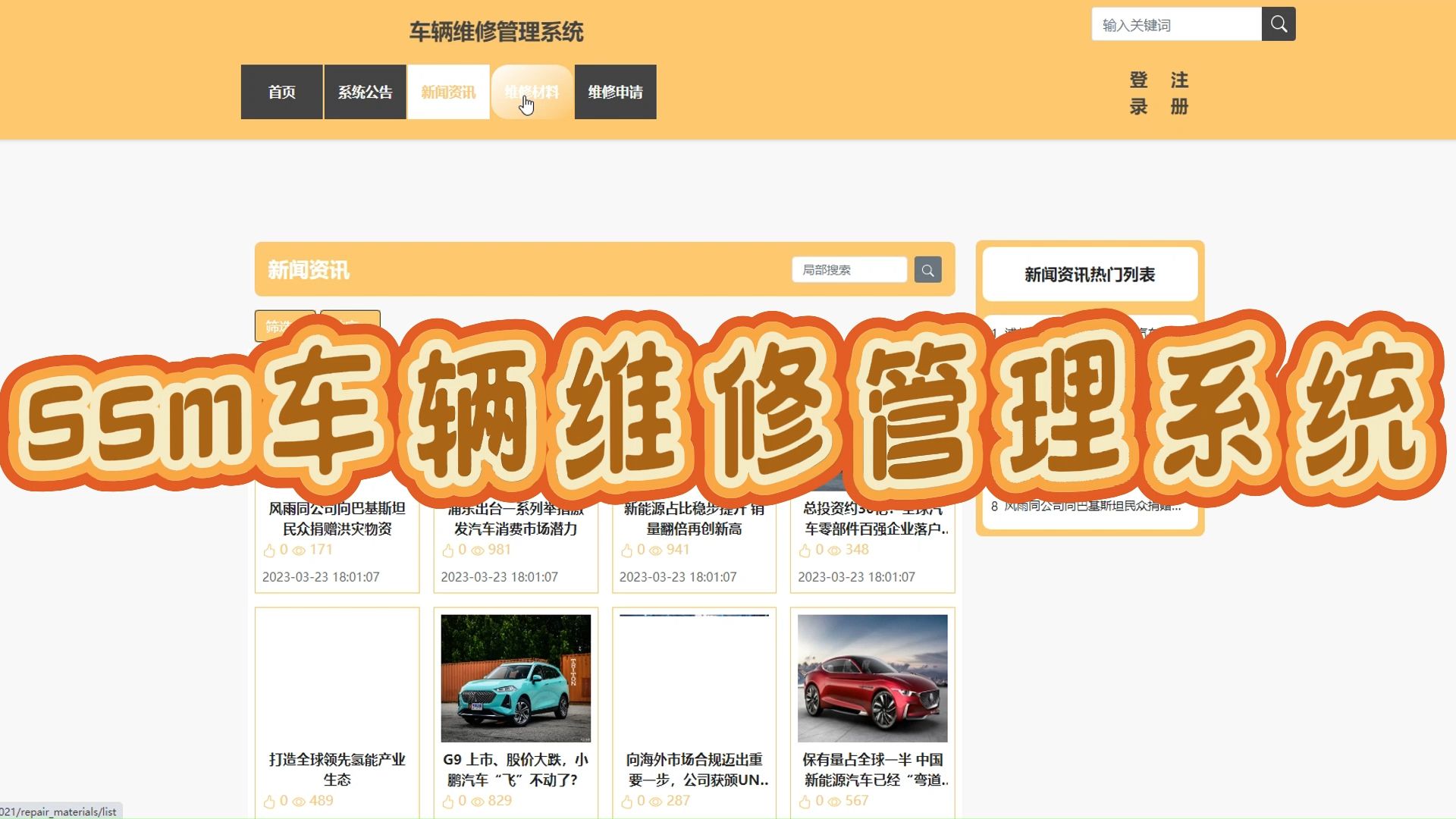Click inside the 输入关键词 search input field
1456x819 pixels.
1175,24
